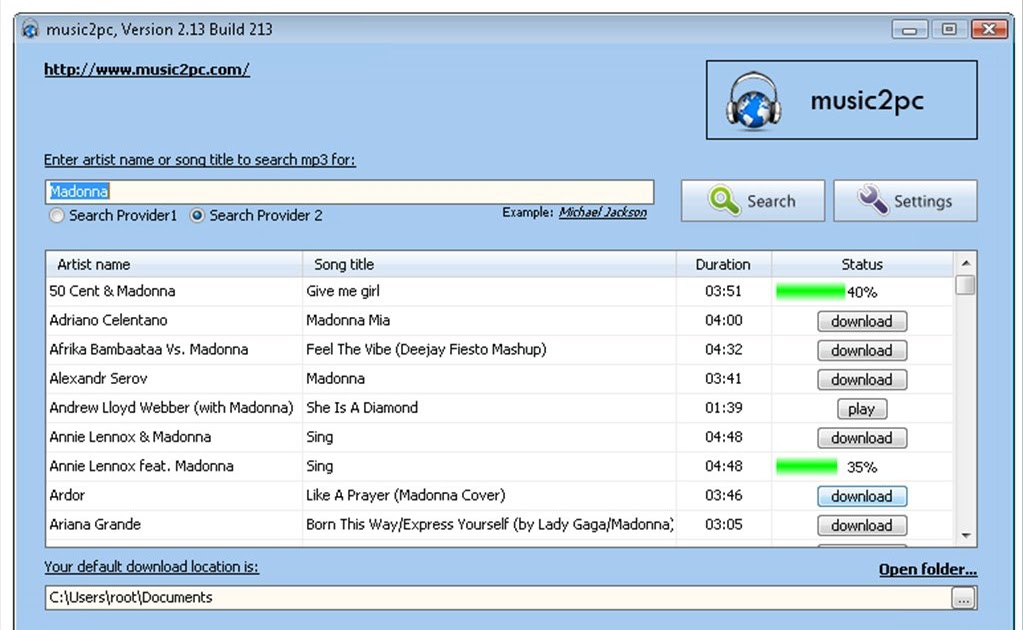The height and width of the screenshot is (630, 1023).
Task: Download Adriano Celentano's Madonna Mia
Action: click(862, 322)
